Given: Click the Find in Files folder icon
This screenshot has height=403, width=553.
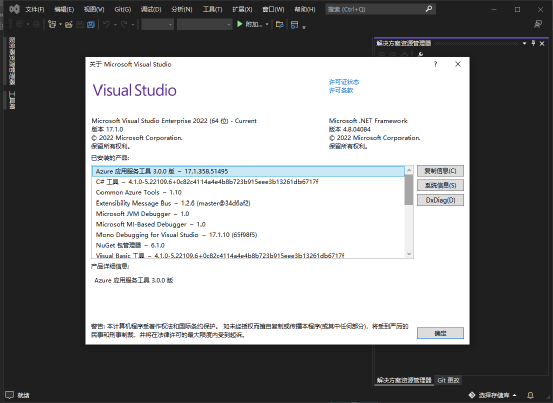Looking at the screenshot, I should [280, 24].
